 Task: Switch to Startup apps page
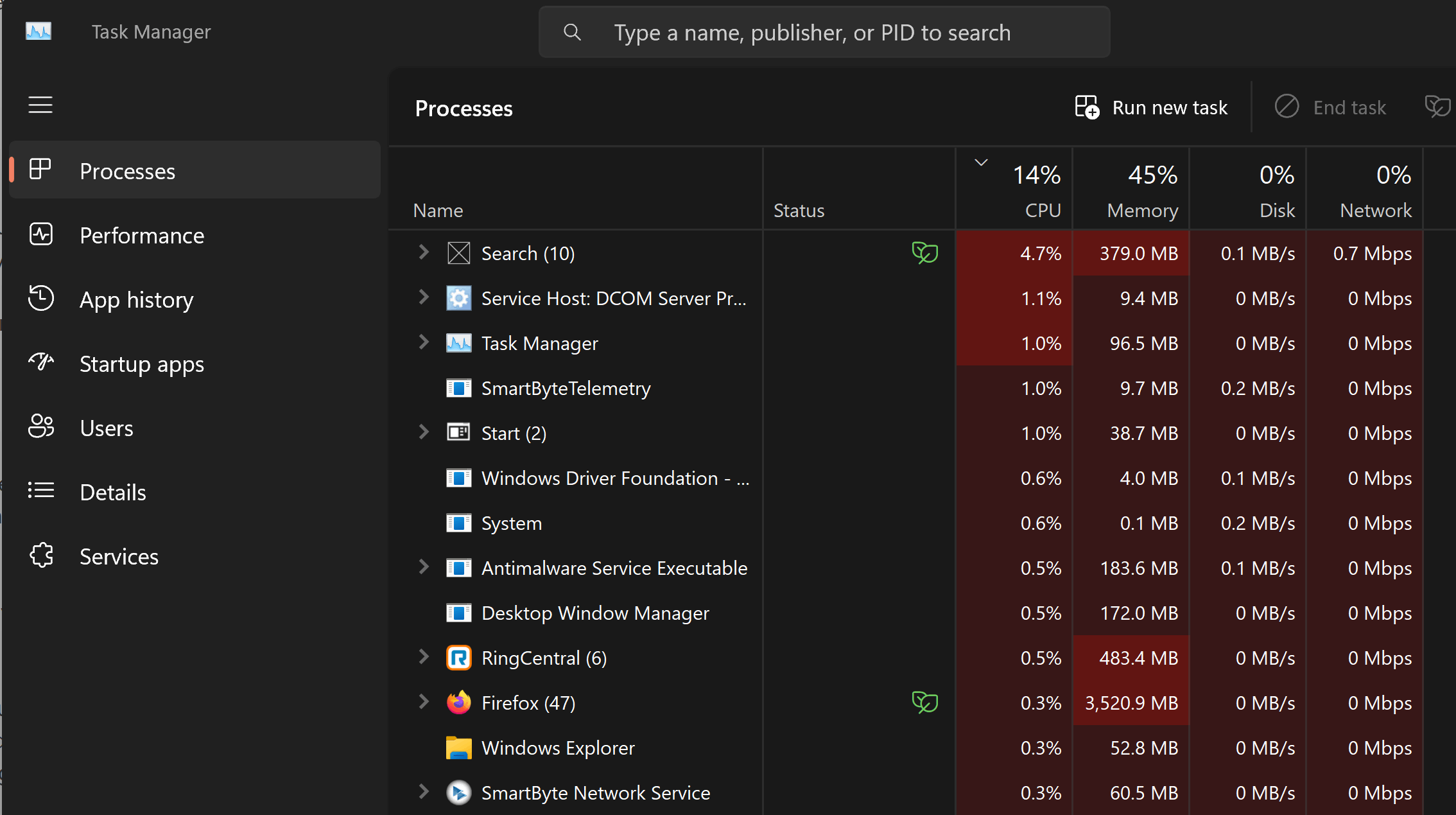142,364
